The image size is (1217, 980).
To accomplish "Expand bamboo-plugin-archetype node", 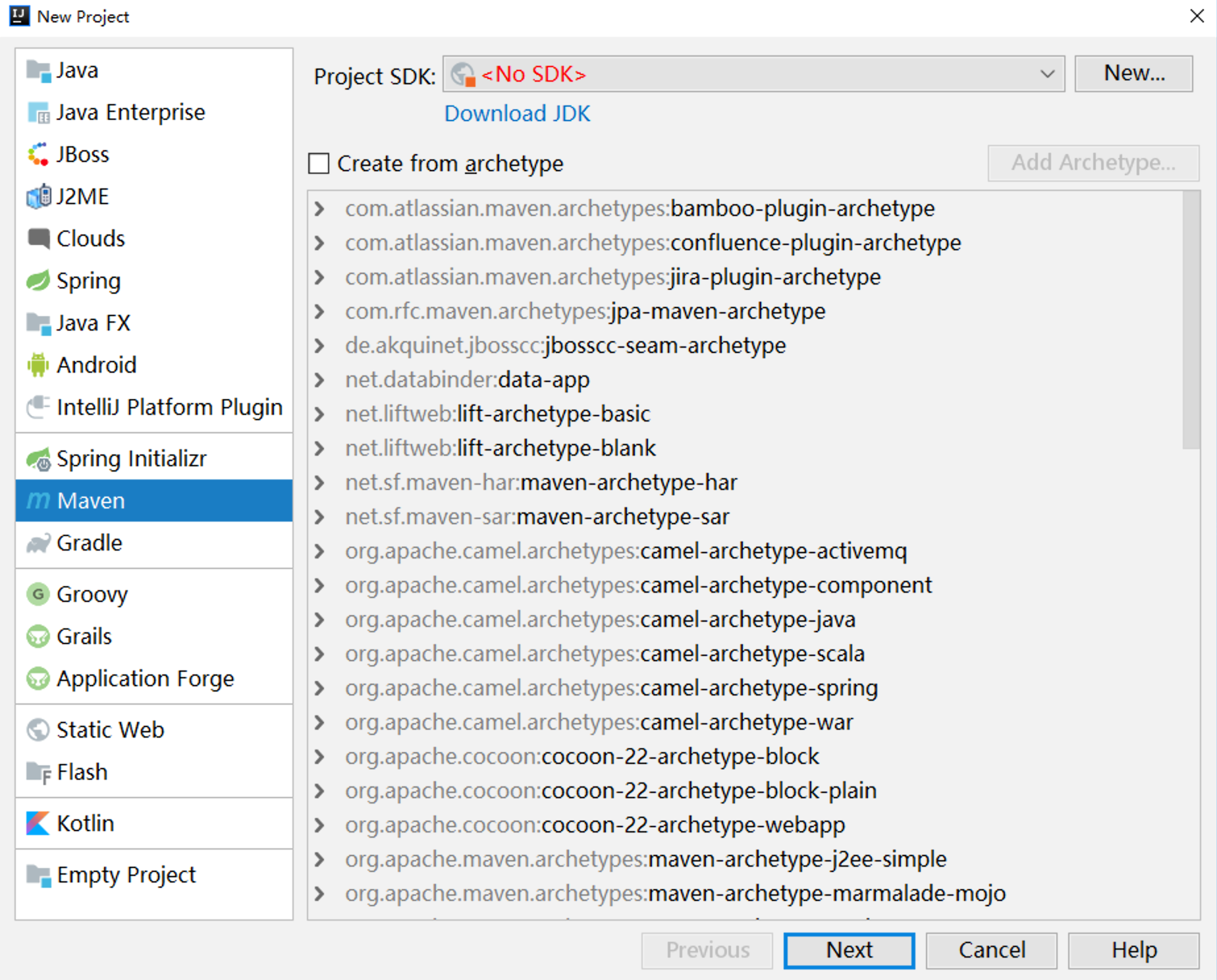I will click(x=320, y=209).
